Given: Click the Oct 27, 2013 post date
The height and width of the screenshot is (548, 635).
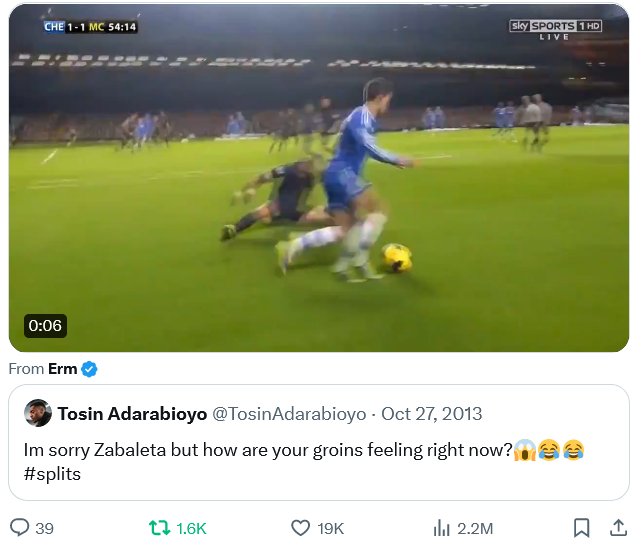Looking at the screenshot, I should [x=432, y=414].
